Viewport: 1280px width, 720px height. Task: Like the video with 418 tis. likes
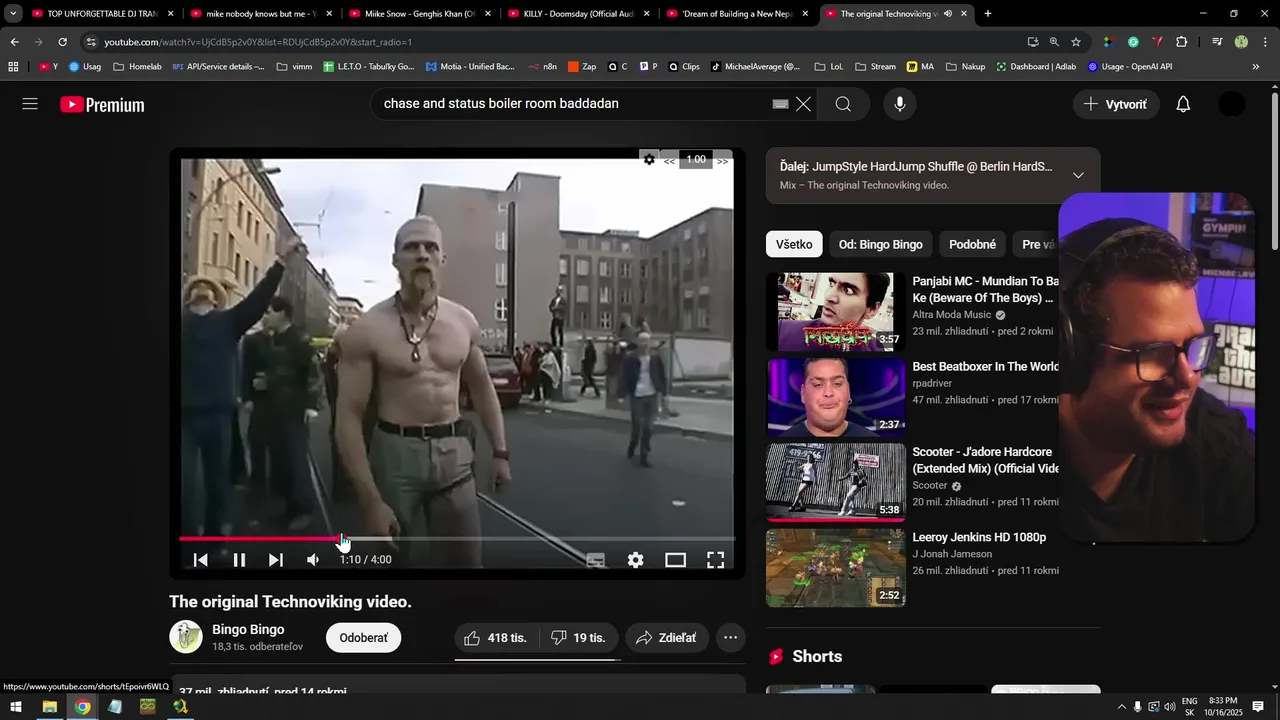click(496, 638)
